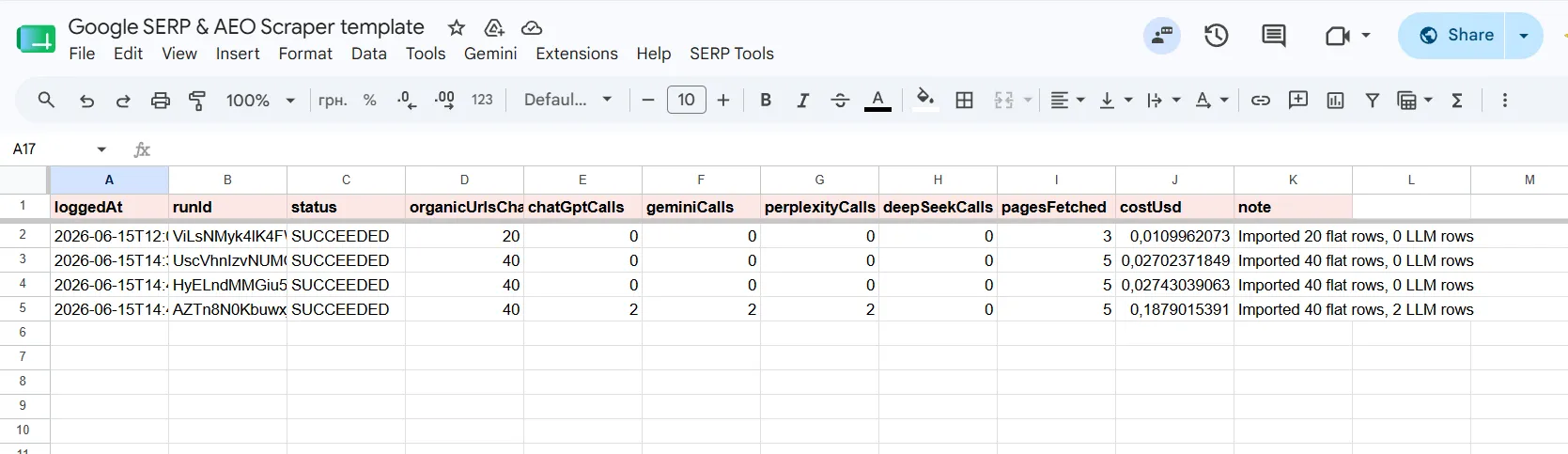Toggle Bold formatting

766,100
